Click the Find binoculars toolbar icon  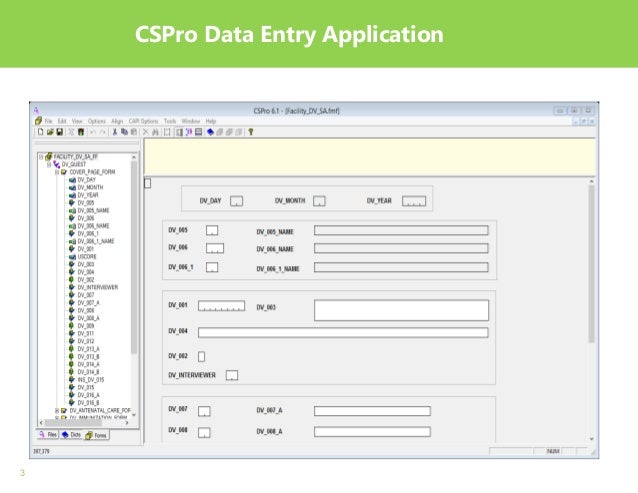pos(155,132)
